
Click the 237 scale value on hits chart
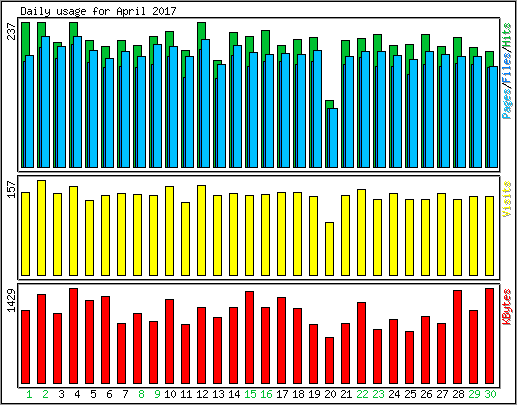click(11, 31)
